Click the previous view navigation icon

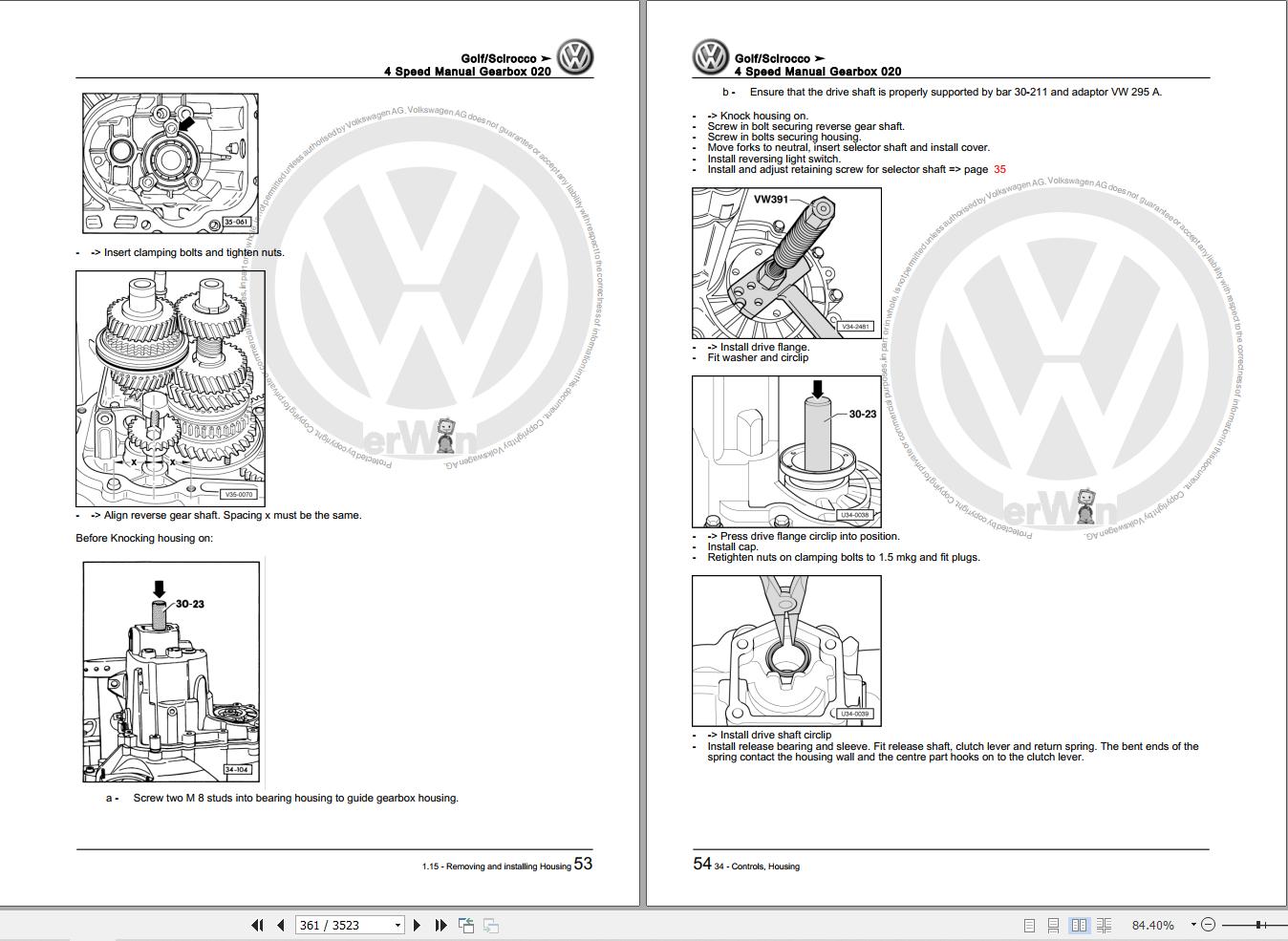pos(466,925)
